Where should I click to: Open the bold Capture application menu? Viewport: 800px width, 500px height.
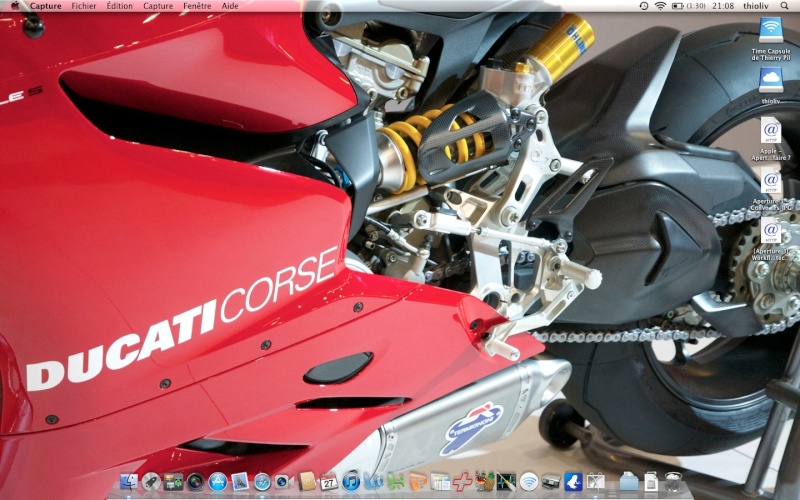pos(45,6)
